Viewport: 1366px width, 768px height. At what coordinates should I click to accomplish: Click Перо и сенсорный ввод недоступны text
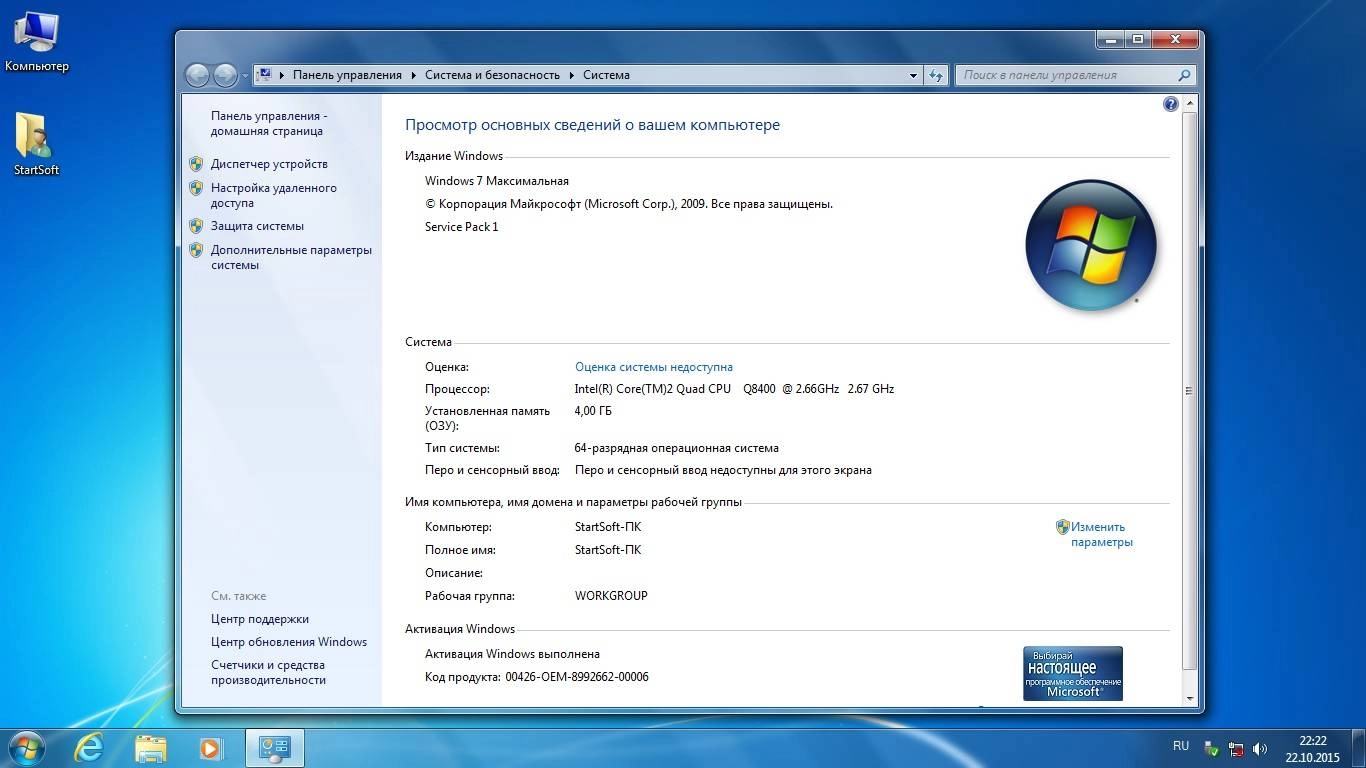(723, 470)
